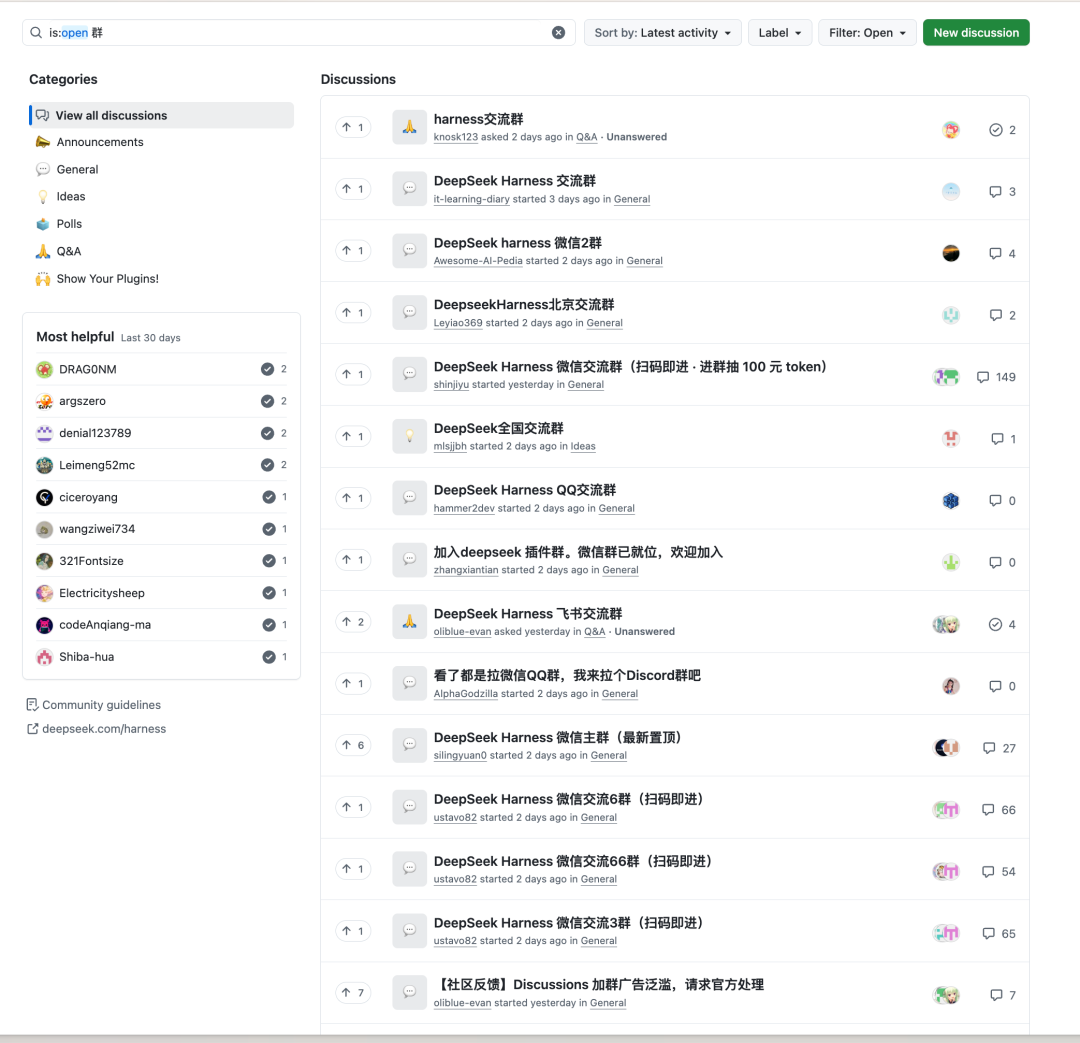Click the New discussion button

coord(976,32)
